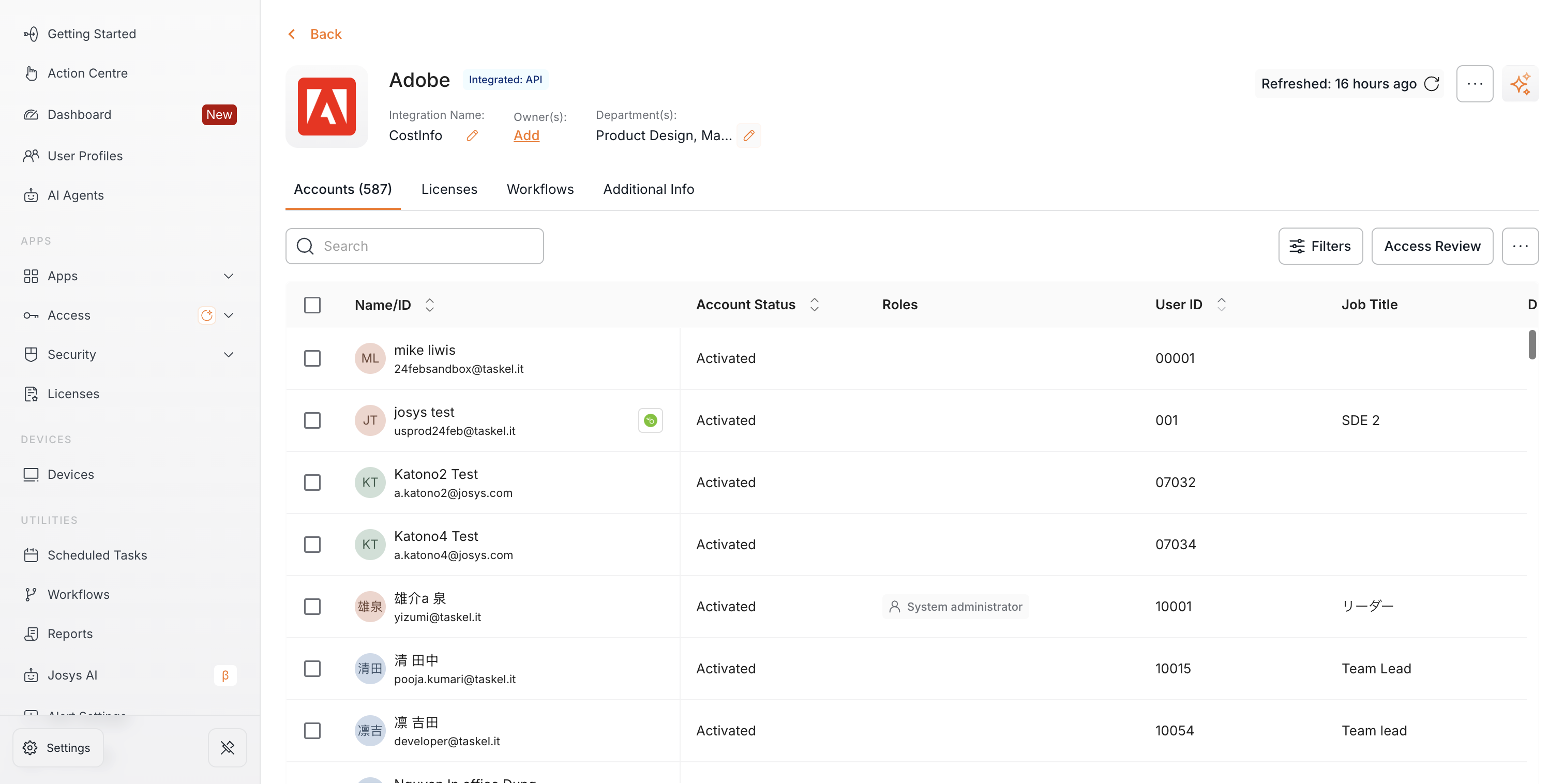Sort the table by User ID
1564x784 pixels.
pos(1222,305)
